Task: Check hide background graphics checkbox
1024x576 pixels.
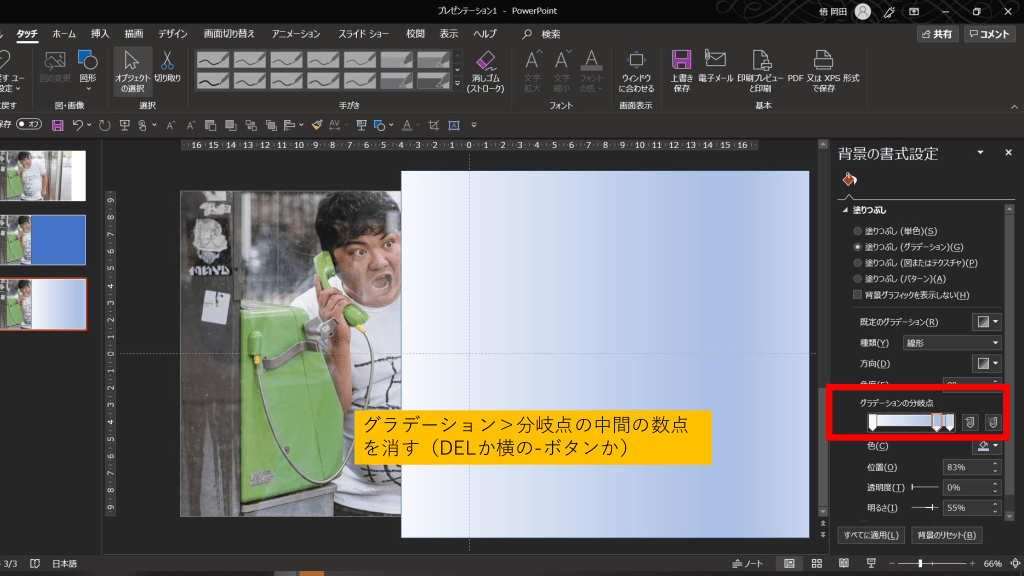Action: tap(857, 295)
